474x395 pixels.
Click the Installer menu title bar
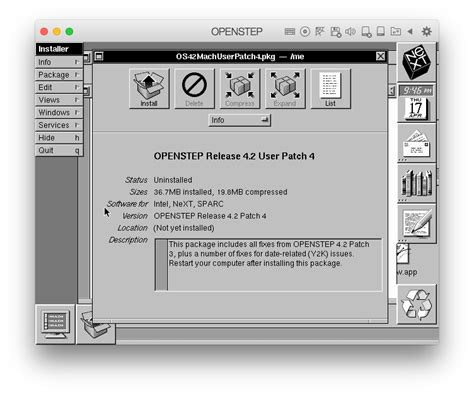(x=59, y=49)
